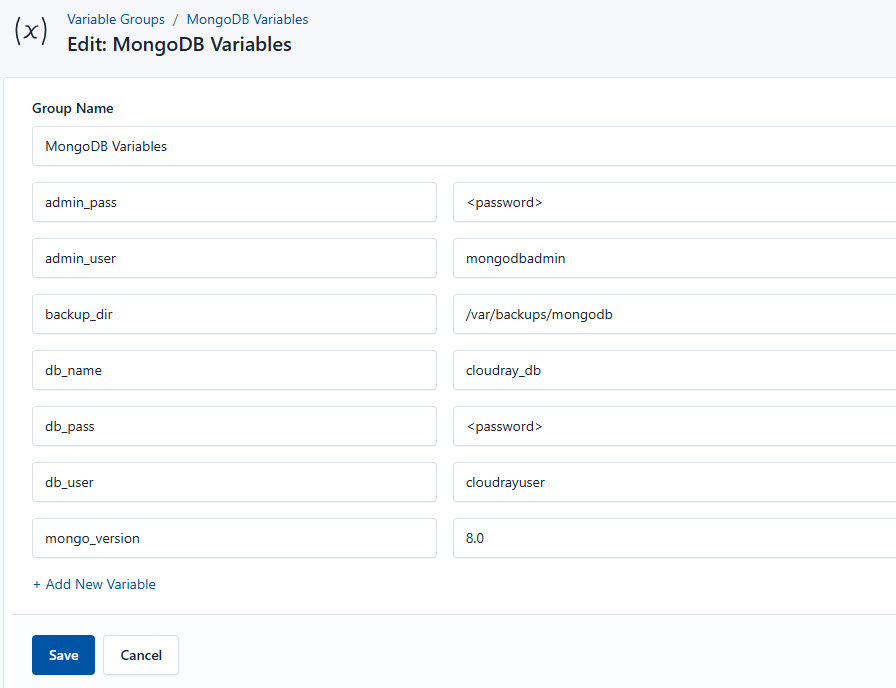Click the (x) application logo icon
Viewport: 896px width, 688px height.
(31, 31)
